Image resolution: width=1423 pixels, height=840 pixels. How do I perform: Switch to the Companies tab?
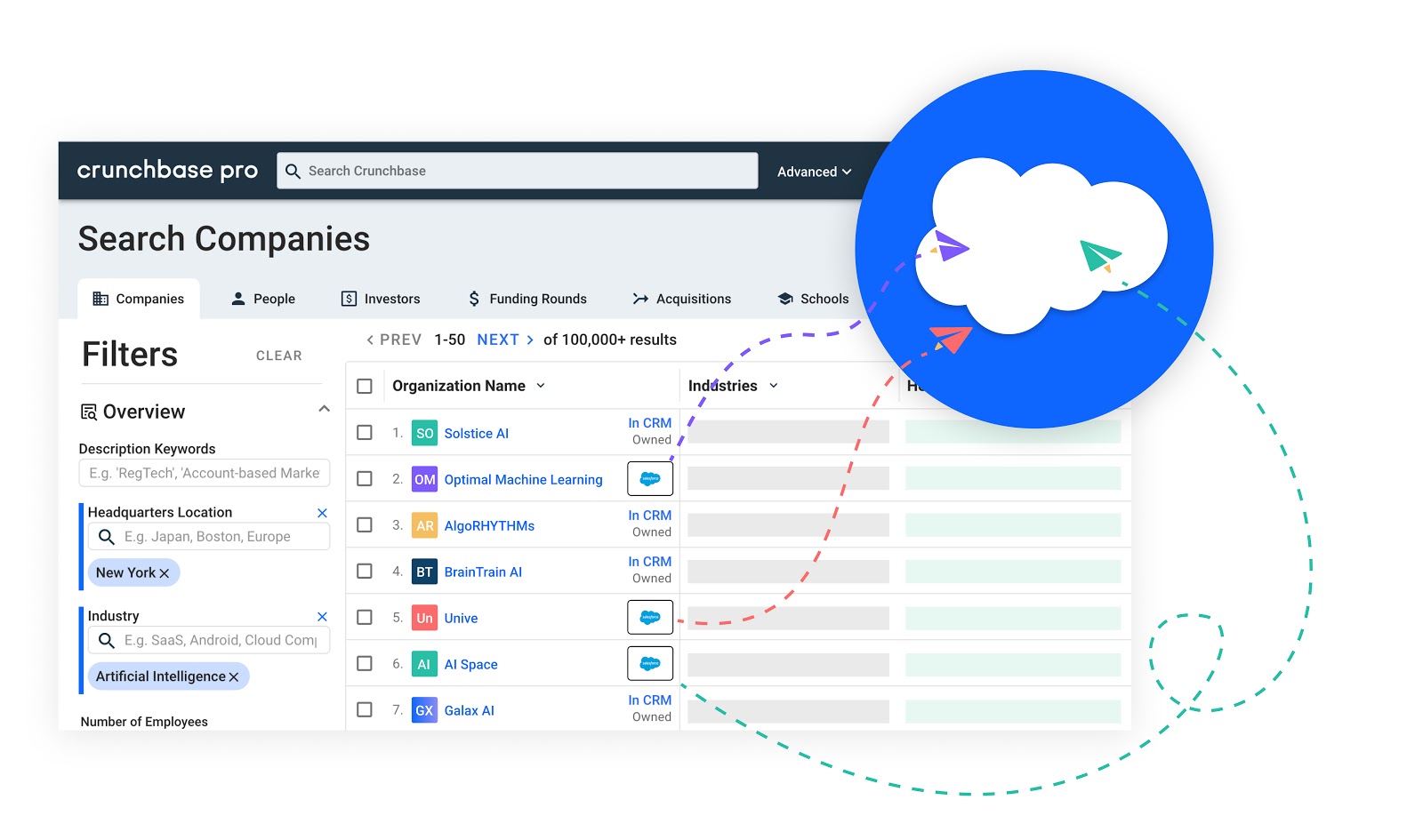pyautogui.click(x=139, y=299)
